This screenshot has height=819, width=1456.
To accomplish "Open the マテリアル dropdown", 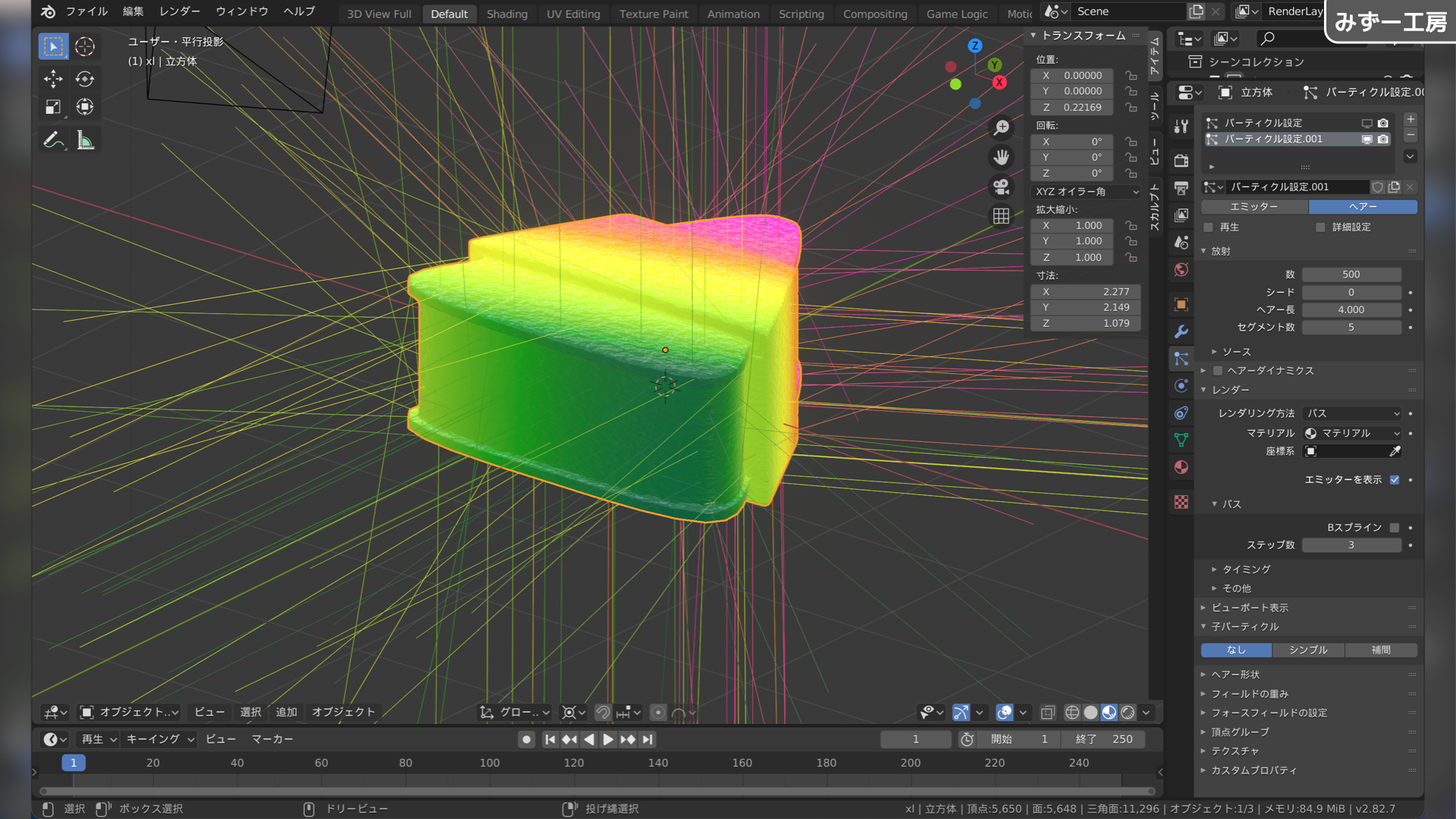I will 1353,433.
